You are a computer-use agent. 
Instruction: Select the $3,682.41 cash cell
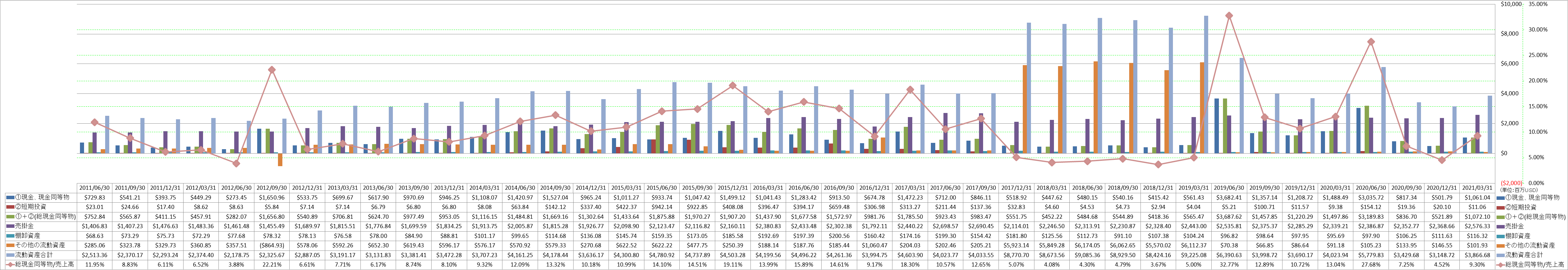(1230, 198)
